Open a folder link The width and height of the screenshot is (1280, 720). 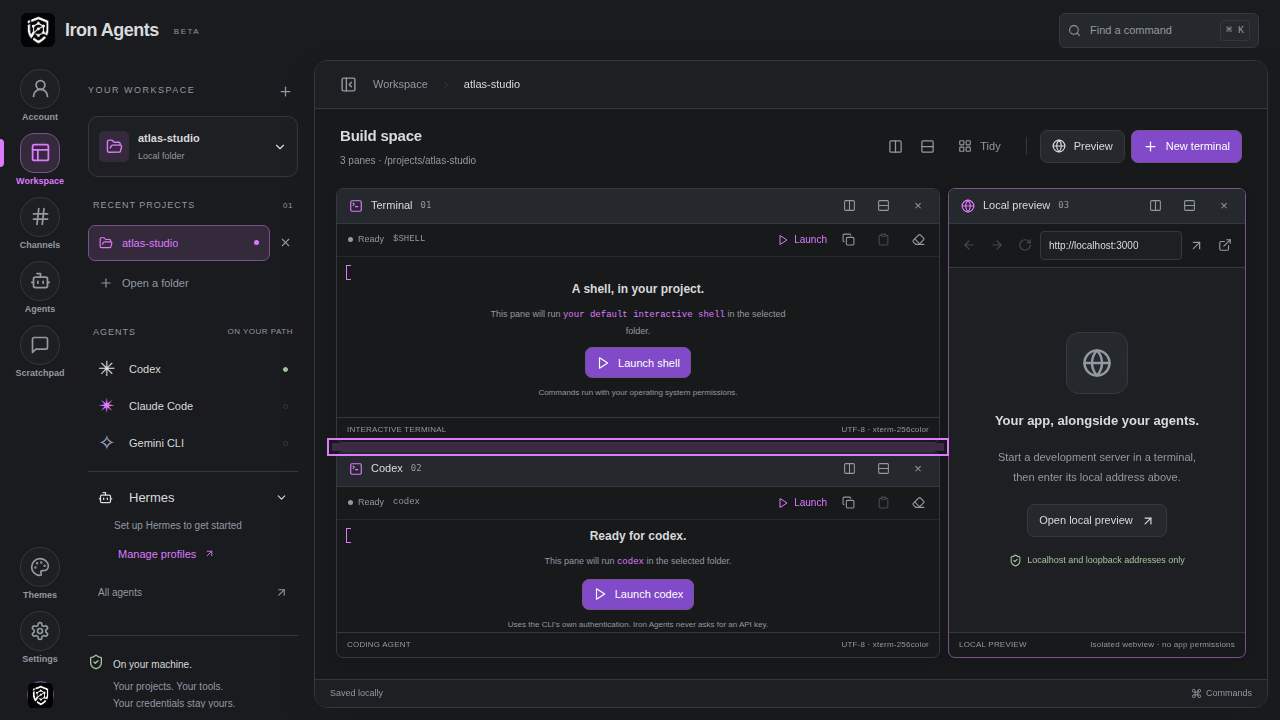144,283
